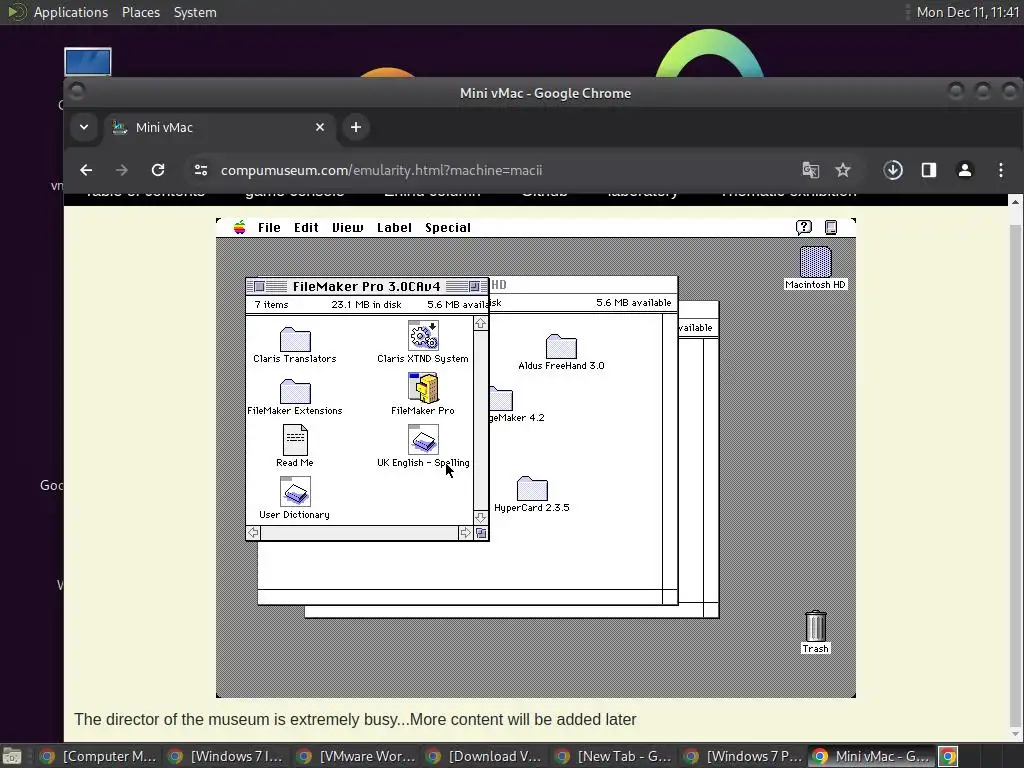Viewport: 1024px width, 768px height.
Task: Click the '7 items' status text
Action: (271, 304)
